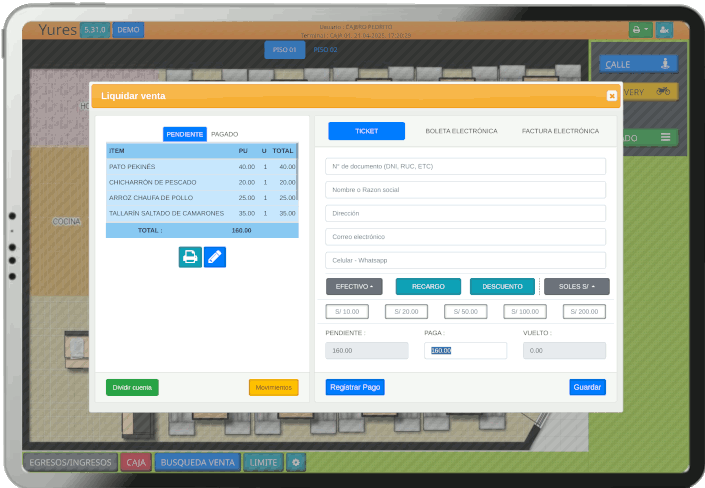Expand the Soles S/ currency dropdown
The image size is (705, 488).
(576, 286)
